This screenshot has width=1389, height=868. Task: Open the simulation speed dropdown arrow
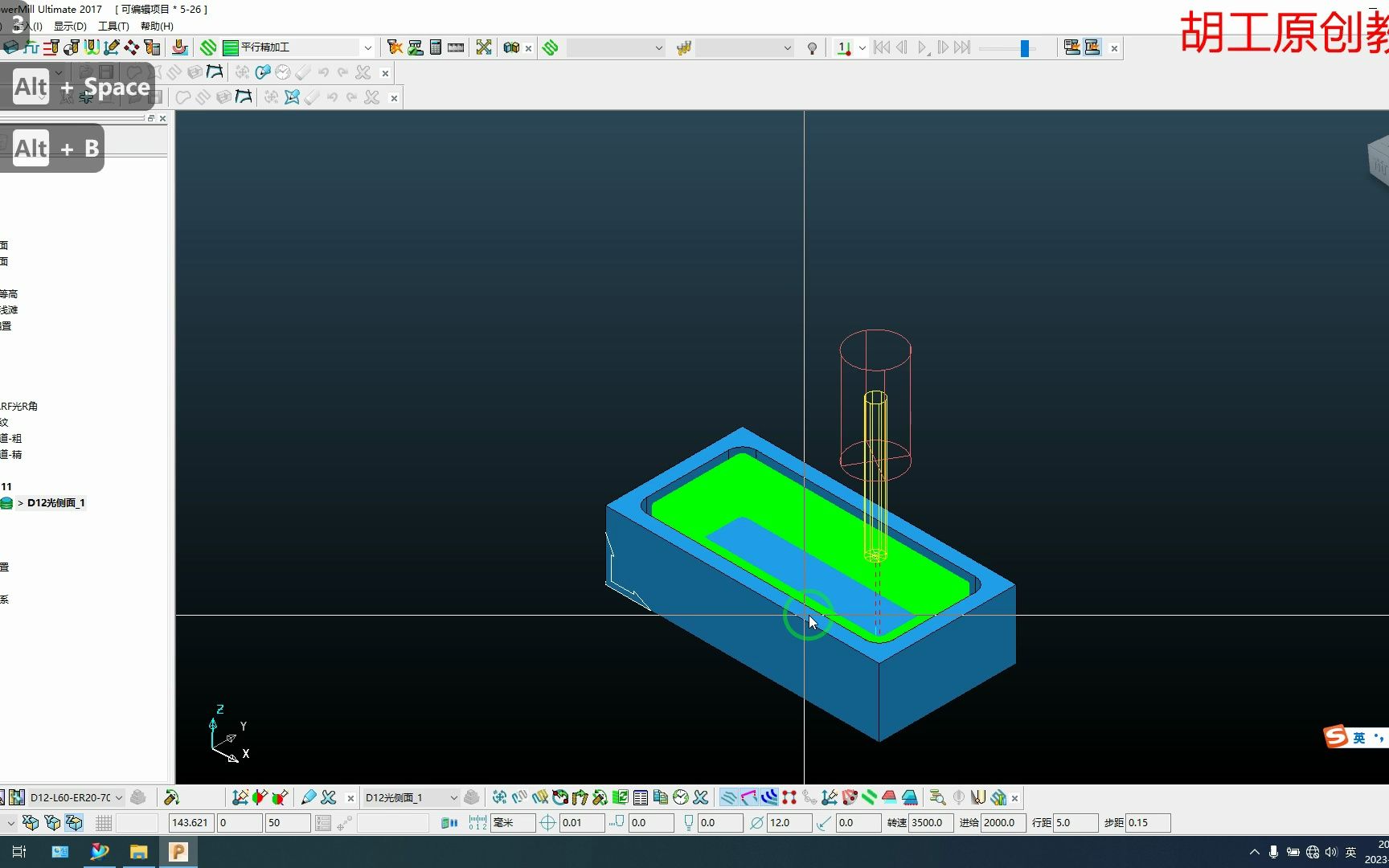click(862, 47)
